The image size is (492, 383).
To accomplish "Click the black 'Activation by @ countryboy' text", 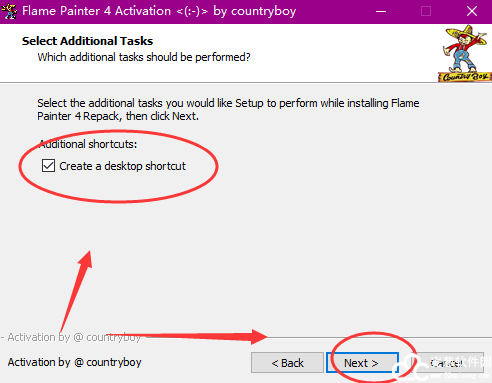I will [74, 362].
